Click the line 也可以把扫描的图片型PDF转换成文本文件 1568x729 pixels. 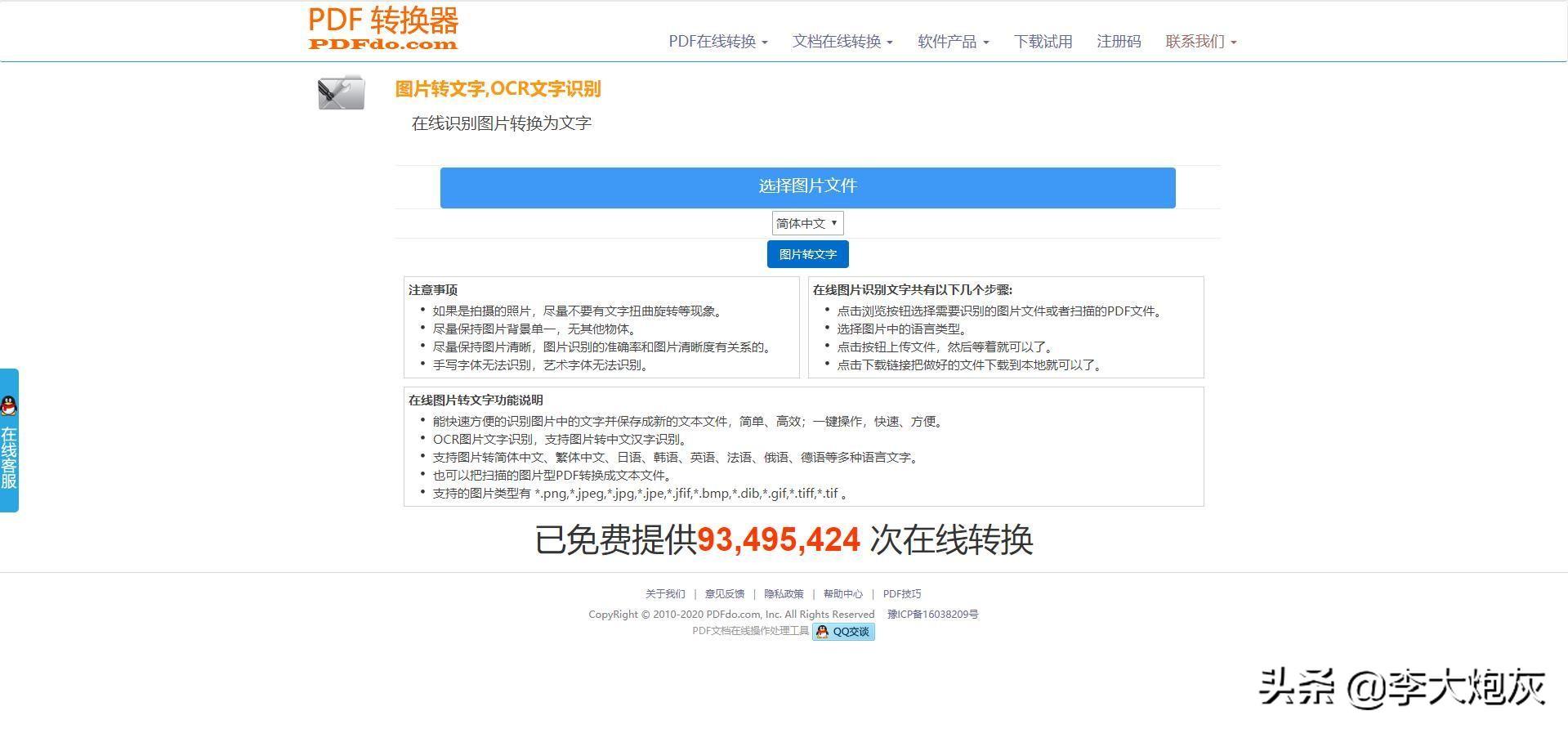point(554,476)
